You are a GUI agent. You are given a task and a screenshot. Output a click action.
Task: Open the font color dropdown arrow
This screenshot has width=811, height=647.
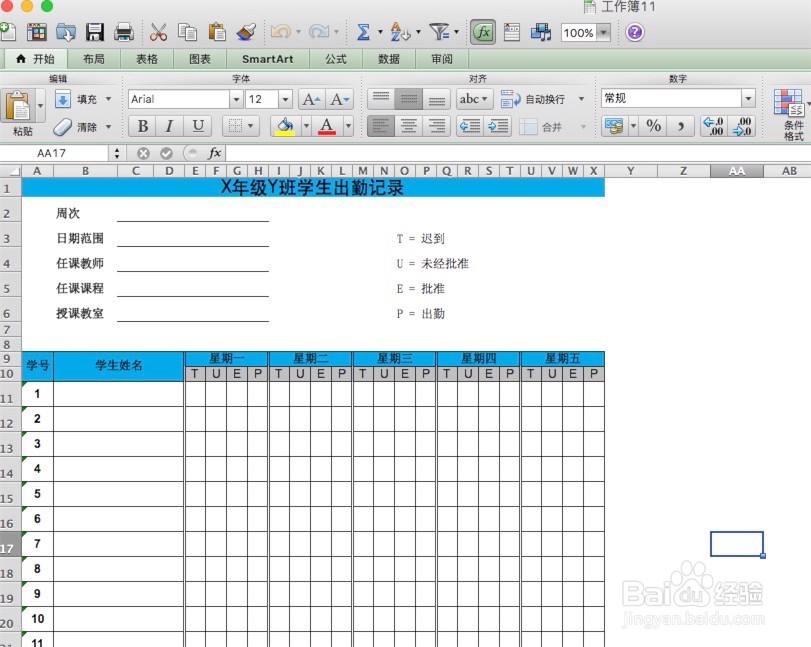(x=349, y=126)
